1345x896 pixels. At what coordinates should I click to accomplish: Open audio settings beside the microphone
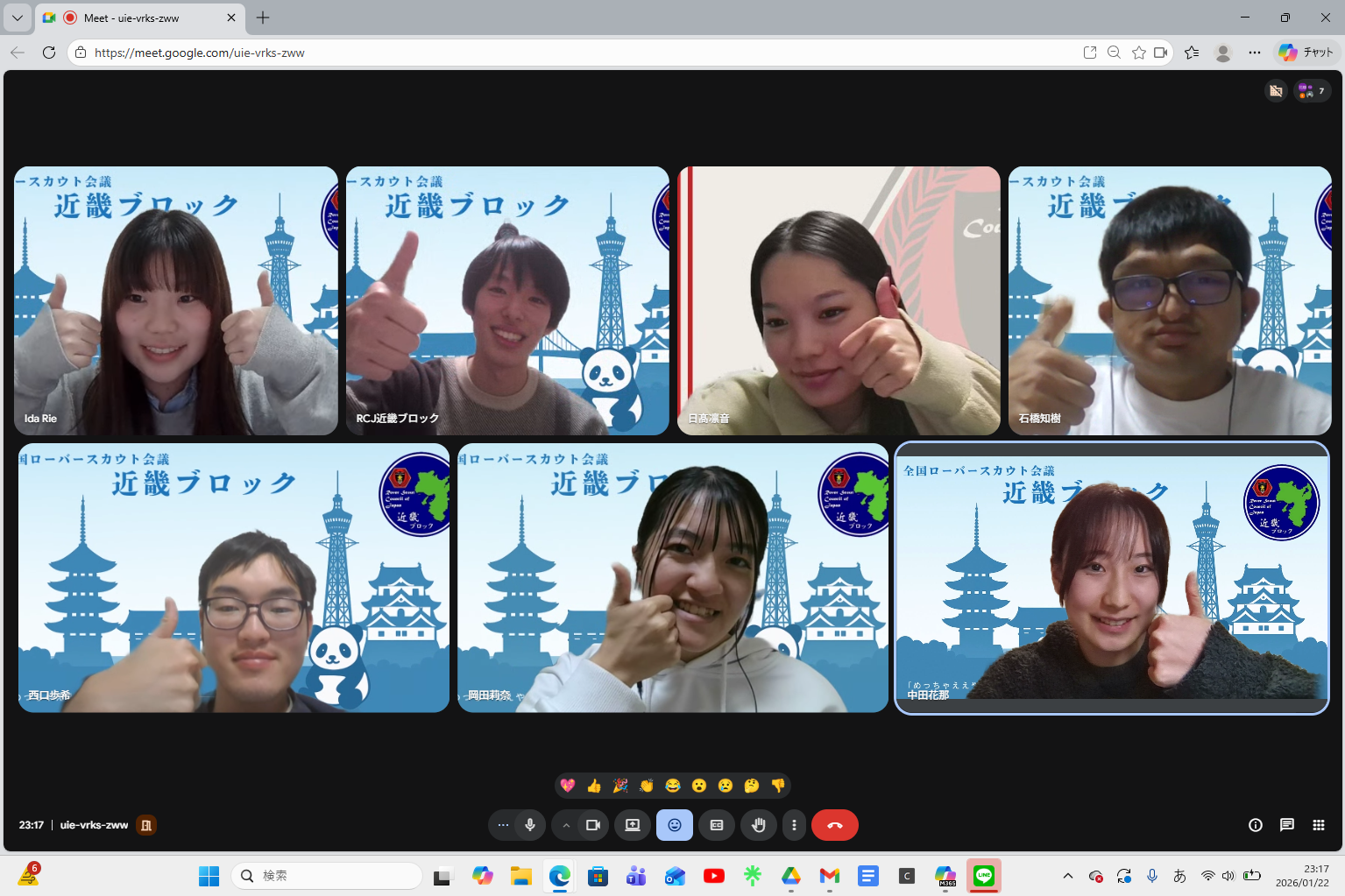pos(502,825)
